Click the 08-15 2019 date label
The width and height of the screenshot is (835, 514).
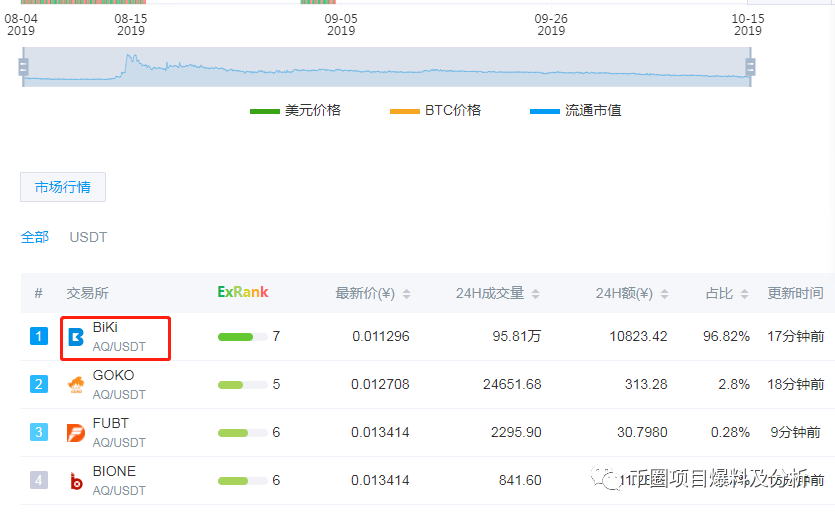click(130, 25)
